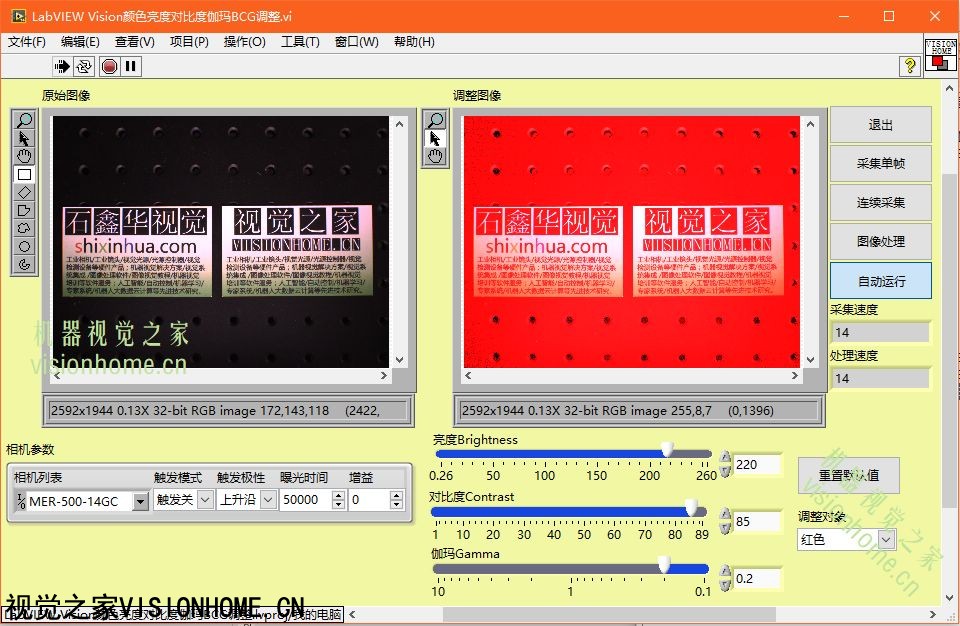The height and width of the screenshot is (626, 960).
Task: Click the Brightness value field showing 220
Action: (x=757, y=464)
